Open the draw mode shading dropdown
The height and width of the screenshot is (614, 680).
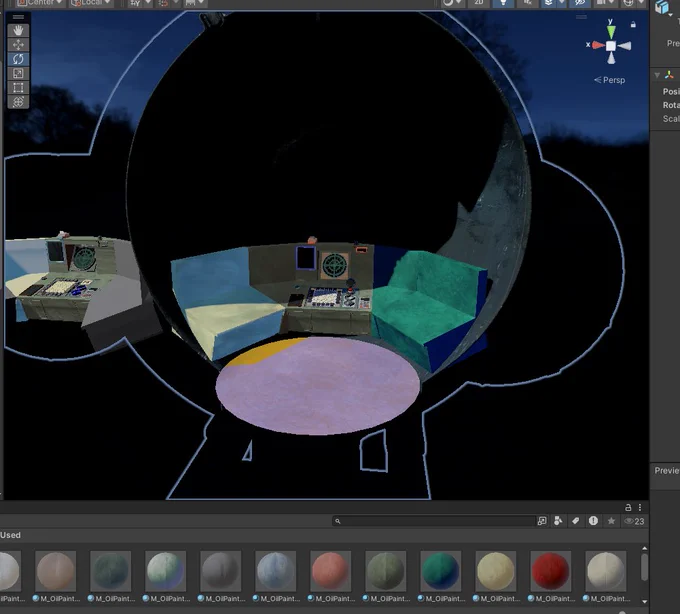tap(452, 3)
